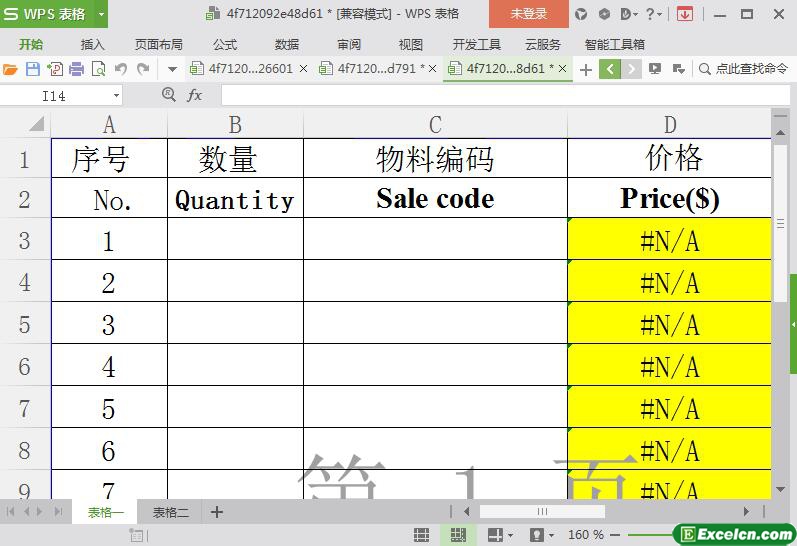
Task: Select column C header
Action: [x=435, y=125]
